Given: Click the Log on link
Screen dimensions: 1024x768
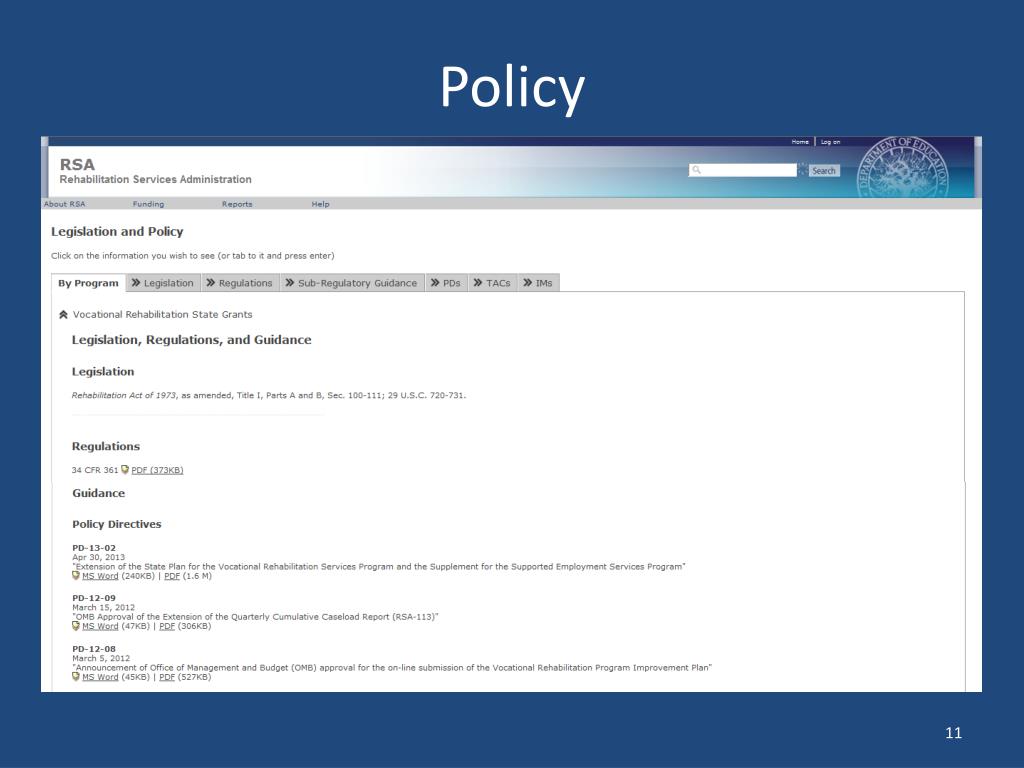Looking at the screenshot, I should pyautogui.click(x=831, y=142).
